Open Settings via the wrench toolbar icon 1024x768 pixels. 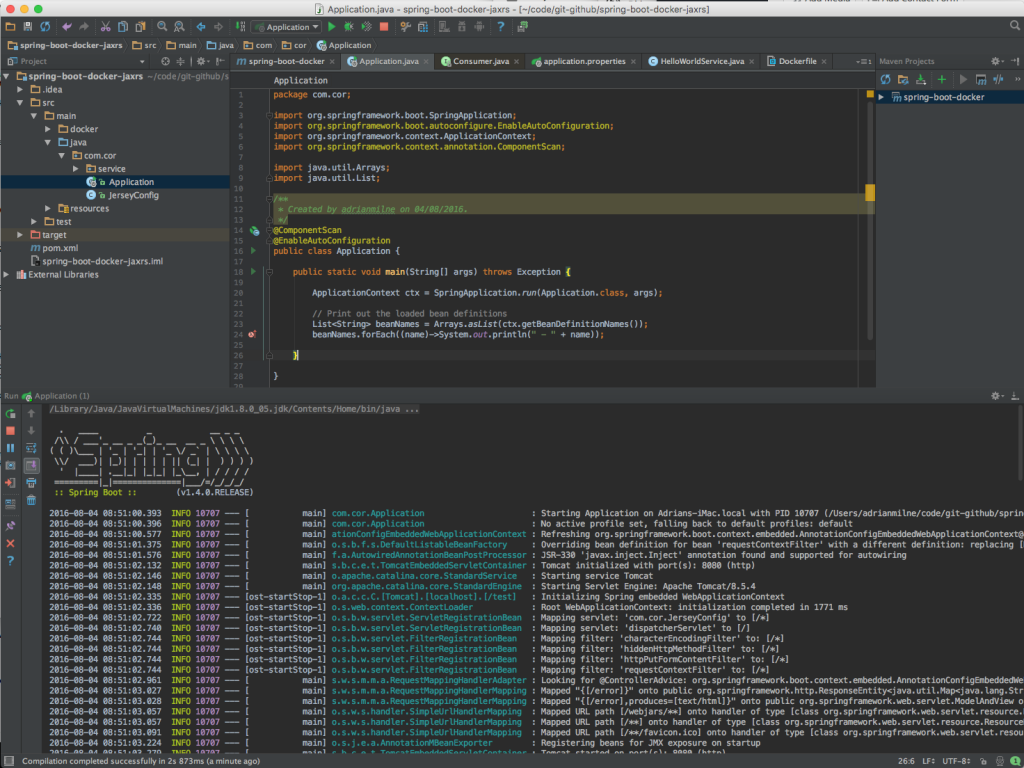tap(405, 27)
